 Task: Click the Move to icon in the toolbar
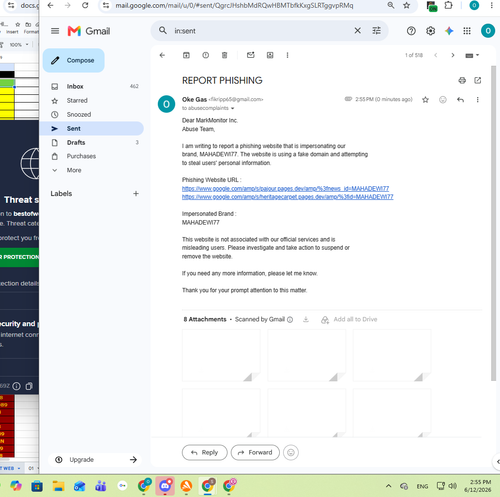tap(270, 55)
